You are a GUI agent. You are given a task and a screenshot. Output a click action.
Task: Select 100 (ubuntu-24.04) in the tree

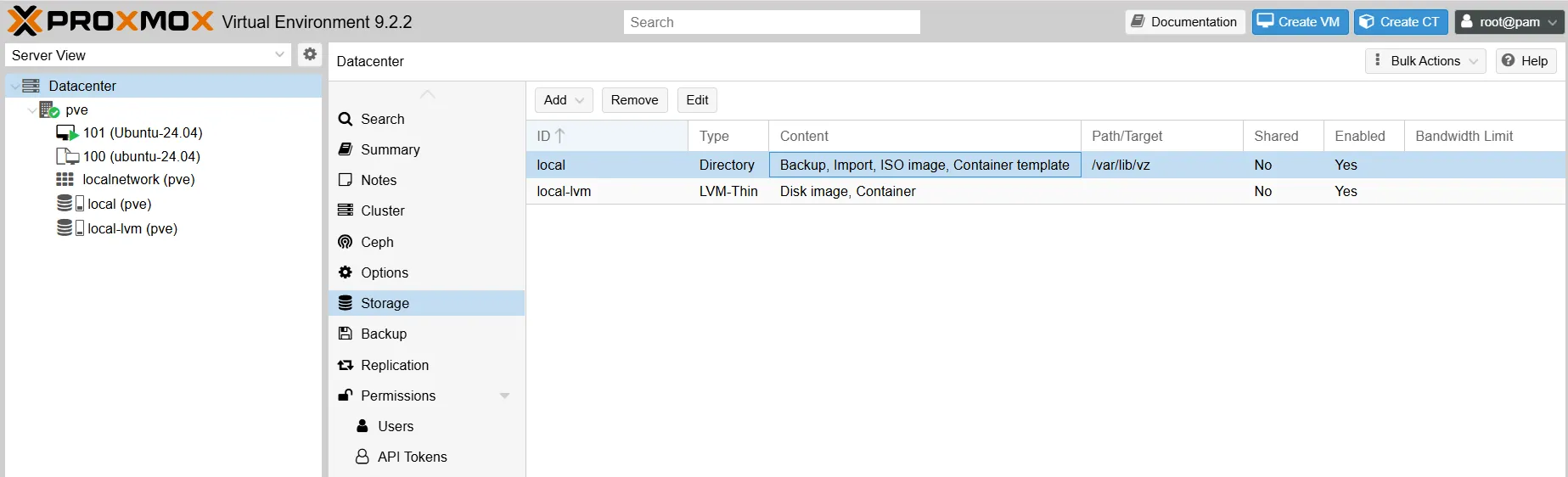tap(142, 156)
